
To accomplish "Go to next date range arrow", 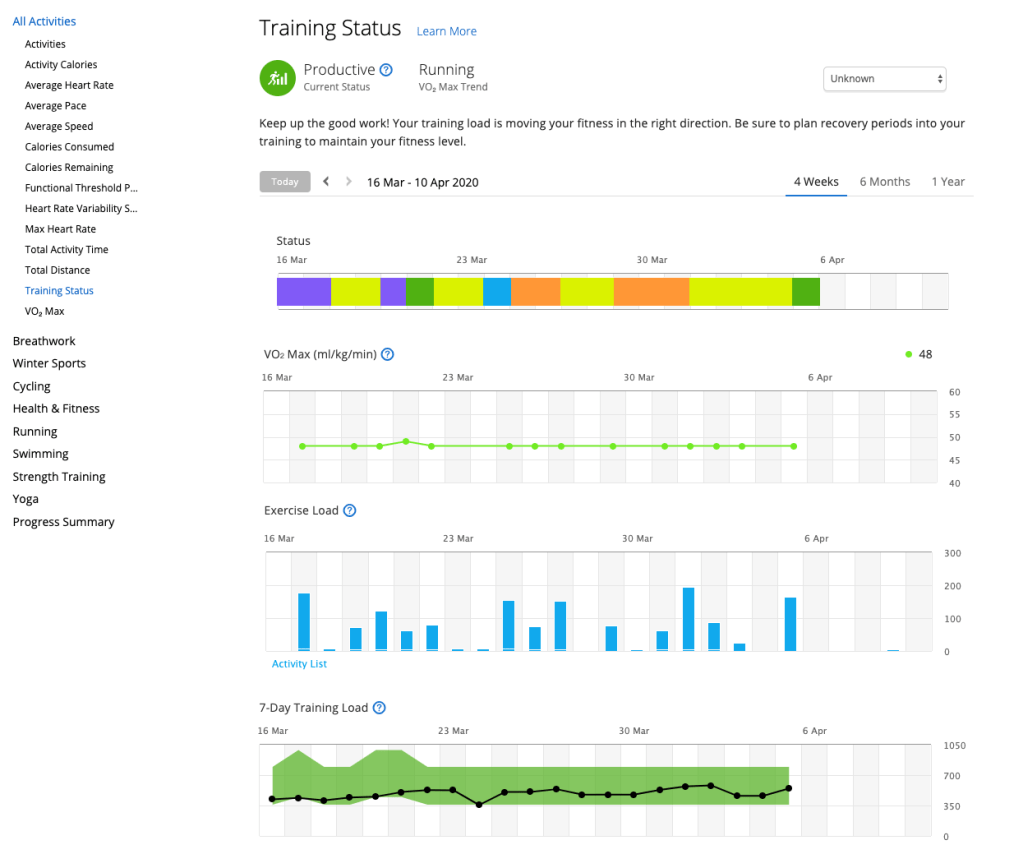I will pyautogui.click(x=349, y=182).
